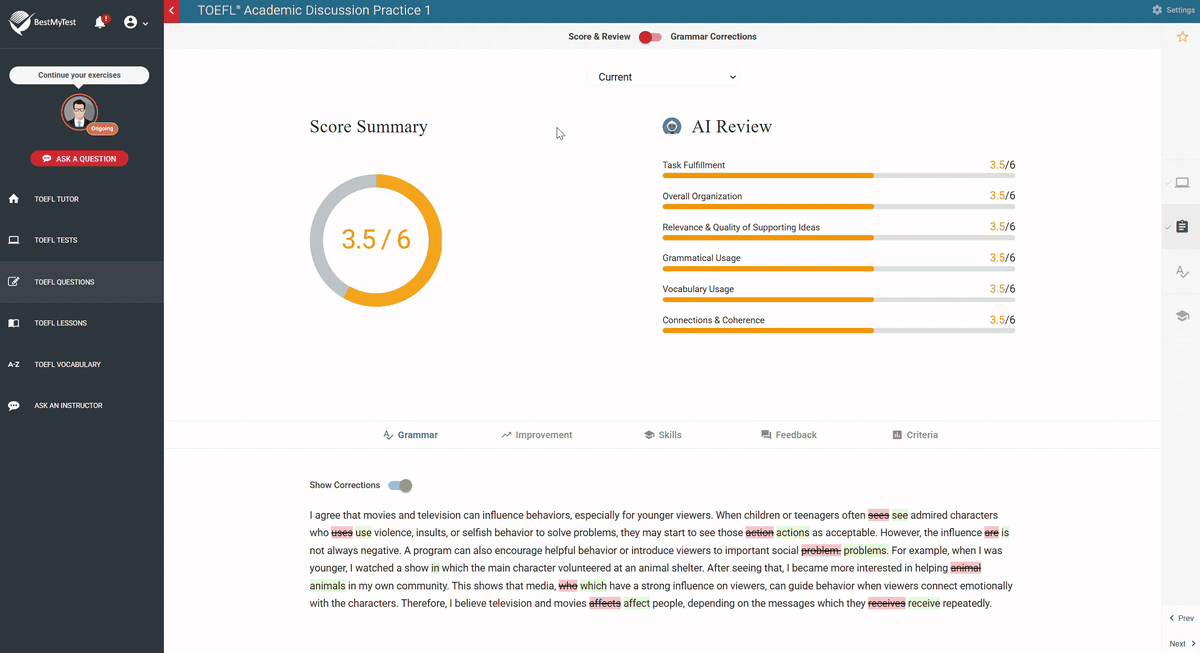
Task: Click the struck-through word 'affects'
Action: point(605,604)
